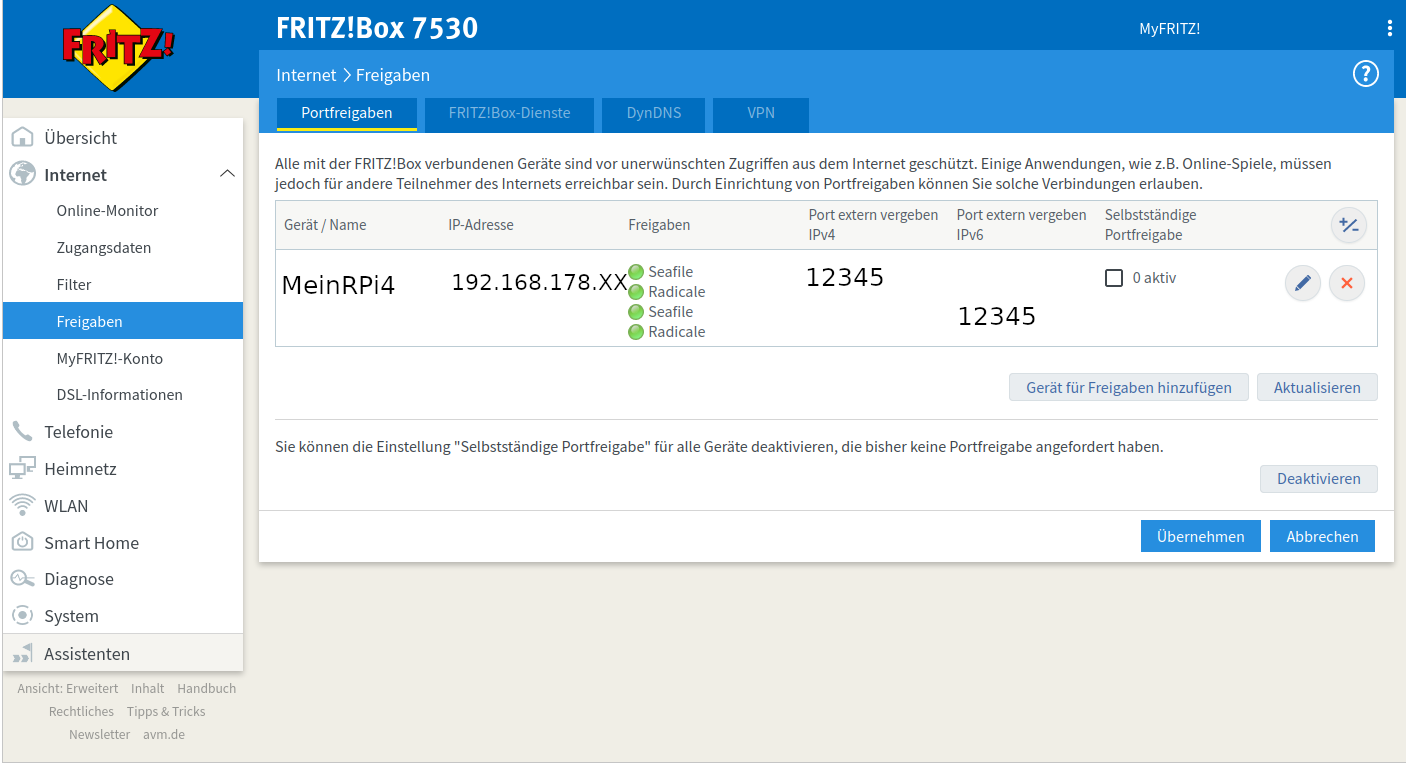
Task: Open the DynDNS tab
Action: [x=654, y=114]
